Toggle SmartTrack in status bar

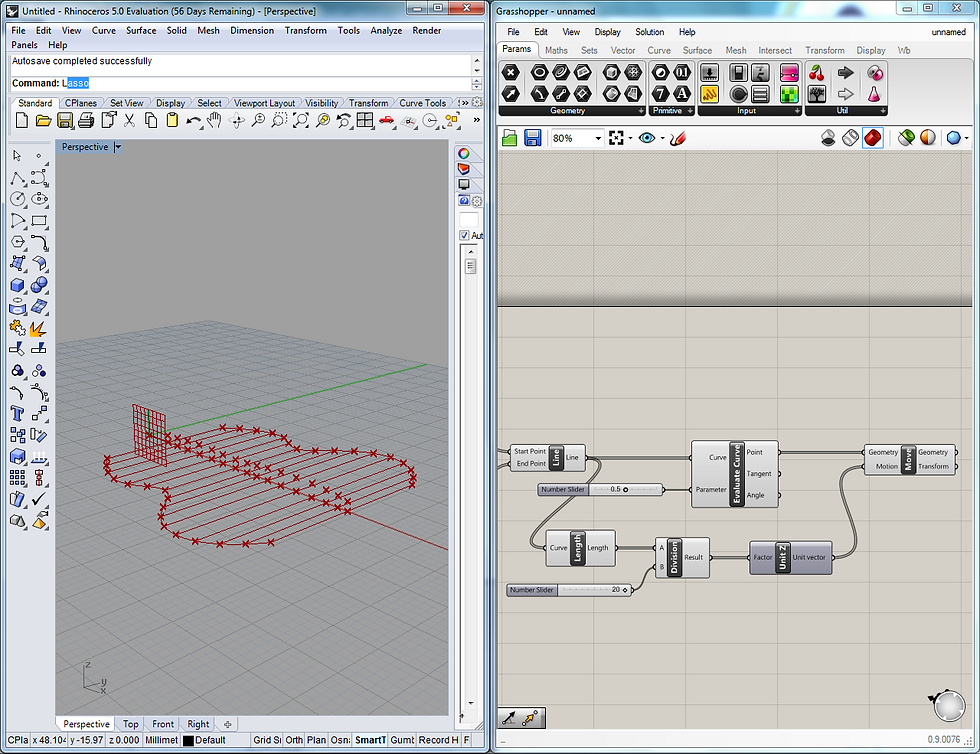coord(371,740)
